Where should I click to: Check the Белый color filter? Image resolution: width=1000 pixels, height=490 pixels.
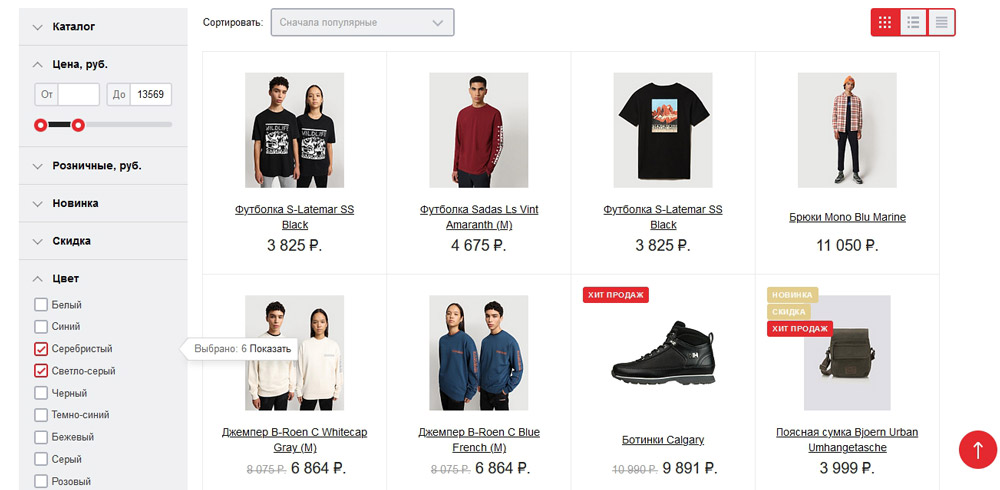41,305
